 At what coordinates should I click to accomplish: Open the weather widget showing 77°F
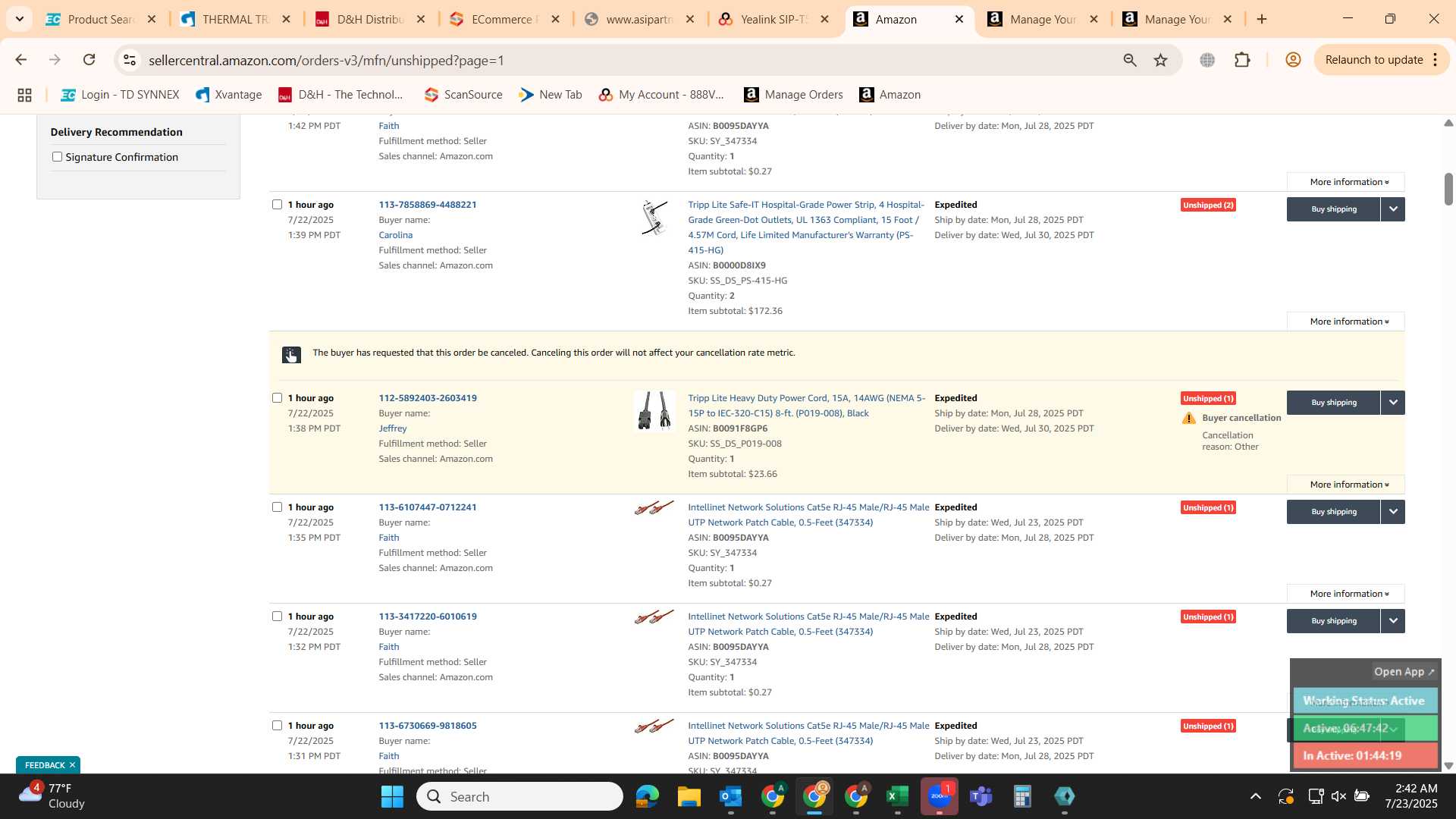pos(53,796)
